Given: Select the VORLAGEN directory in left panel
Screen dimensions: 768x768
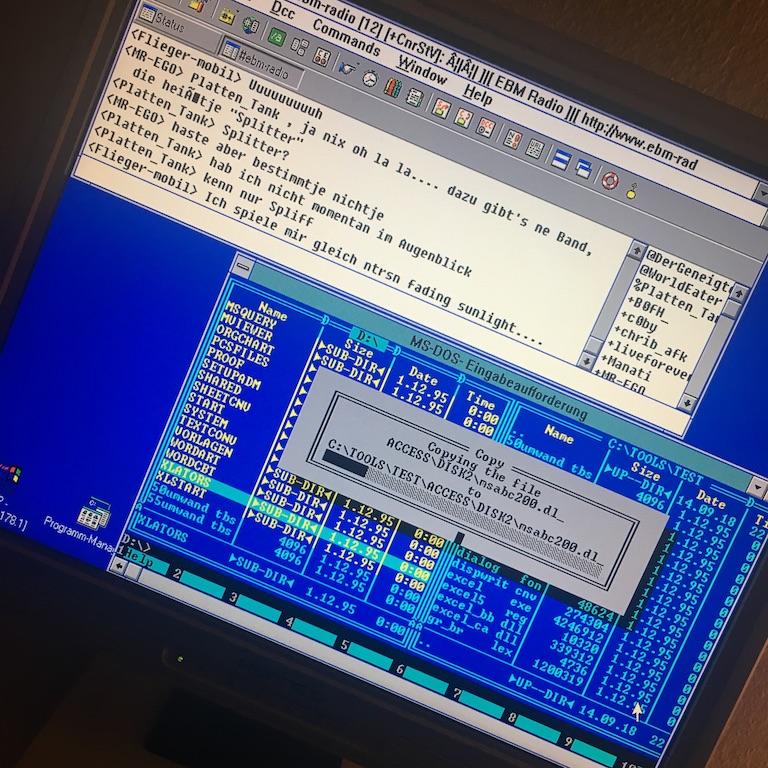Looking at the screenshot, I should point(203,441).
